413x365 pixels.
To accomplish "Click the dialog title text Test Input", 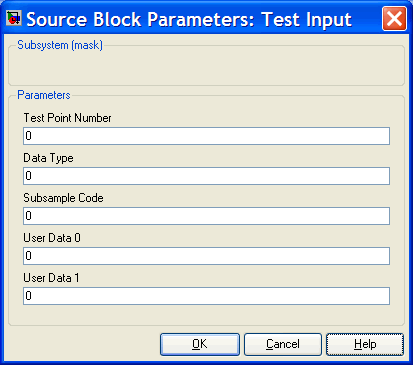I will 307,19.
